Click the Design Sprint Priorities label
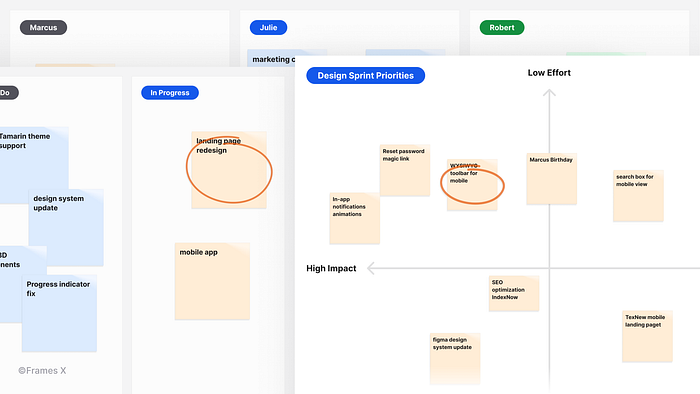 (366, 75)
